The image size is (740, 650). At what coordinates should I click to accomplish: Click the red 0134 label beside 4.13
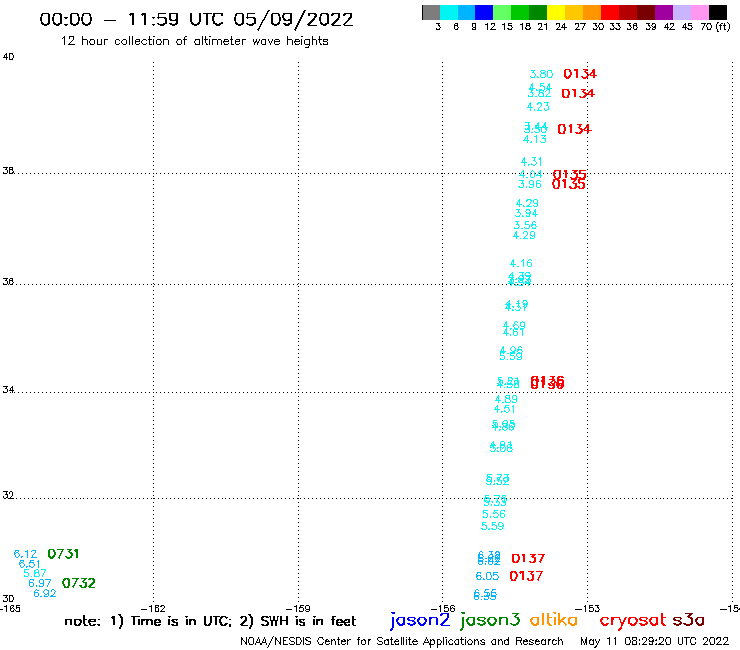[574, 129]
